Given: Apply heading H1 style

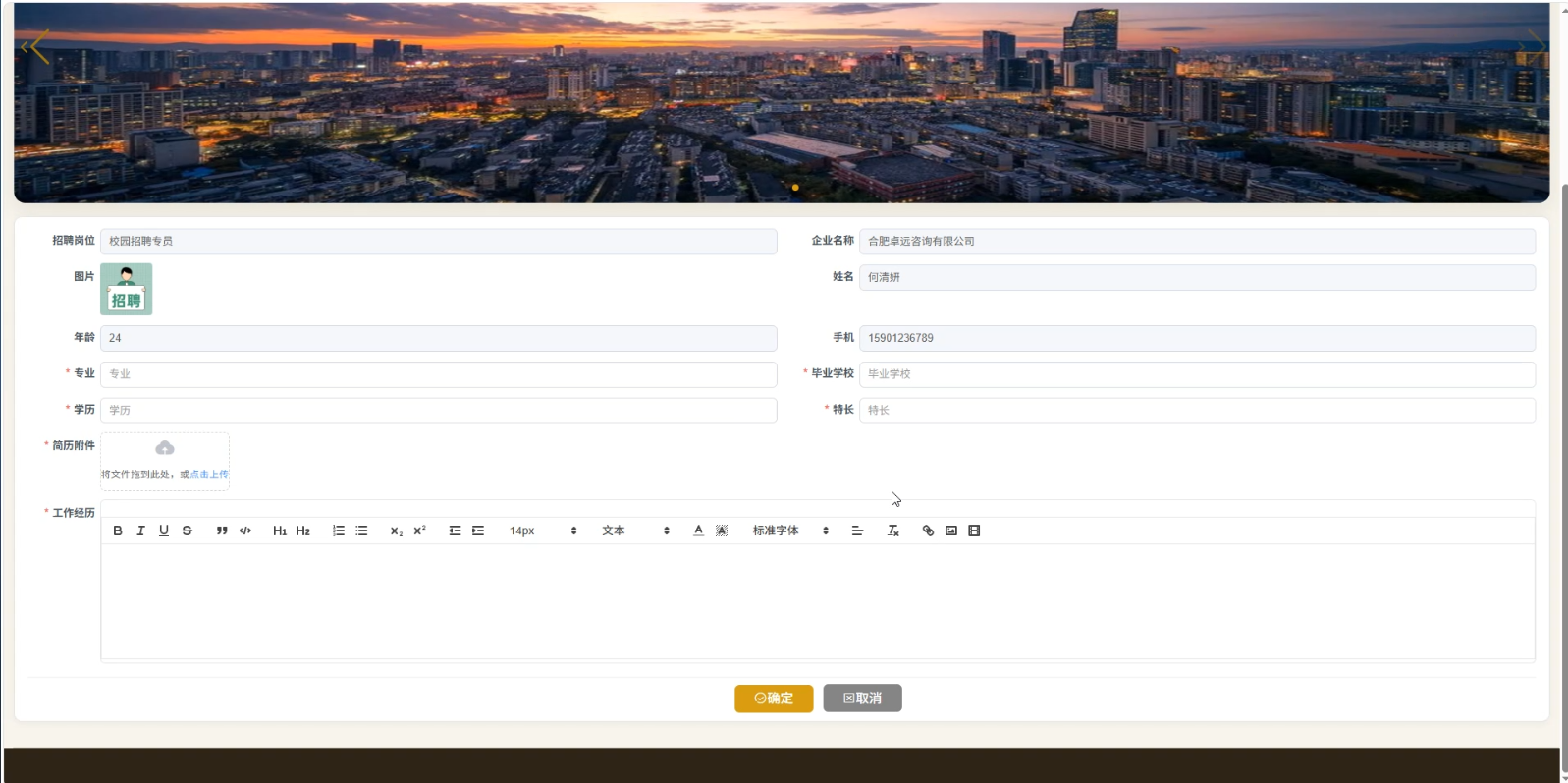Looking at the screenshot, I should pyautogui.click(x=280, y=531).
